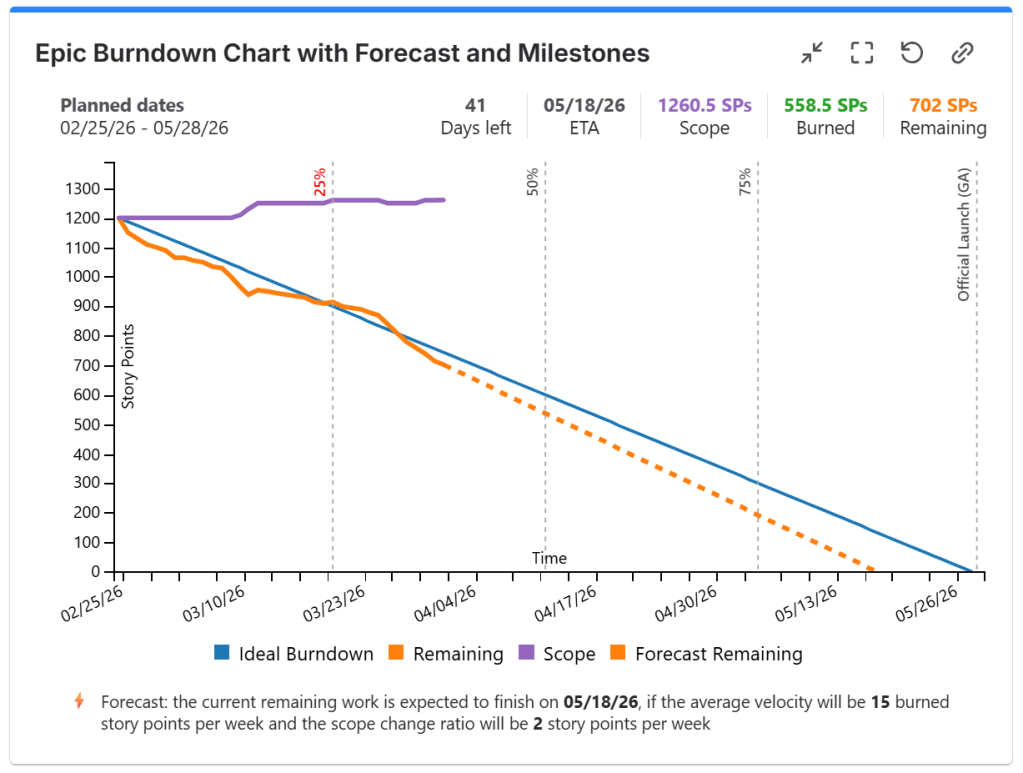This screenshot has height=773, width=1023.
Task: Click the 558.5 SPs Burned stat
Action: (x=826, y=105)
